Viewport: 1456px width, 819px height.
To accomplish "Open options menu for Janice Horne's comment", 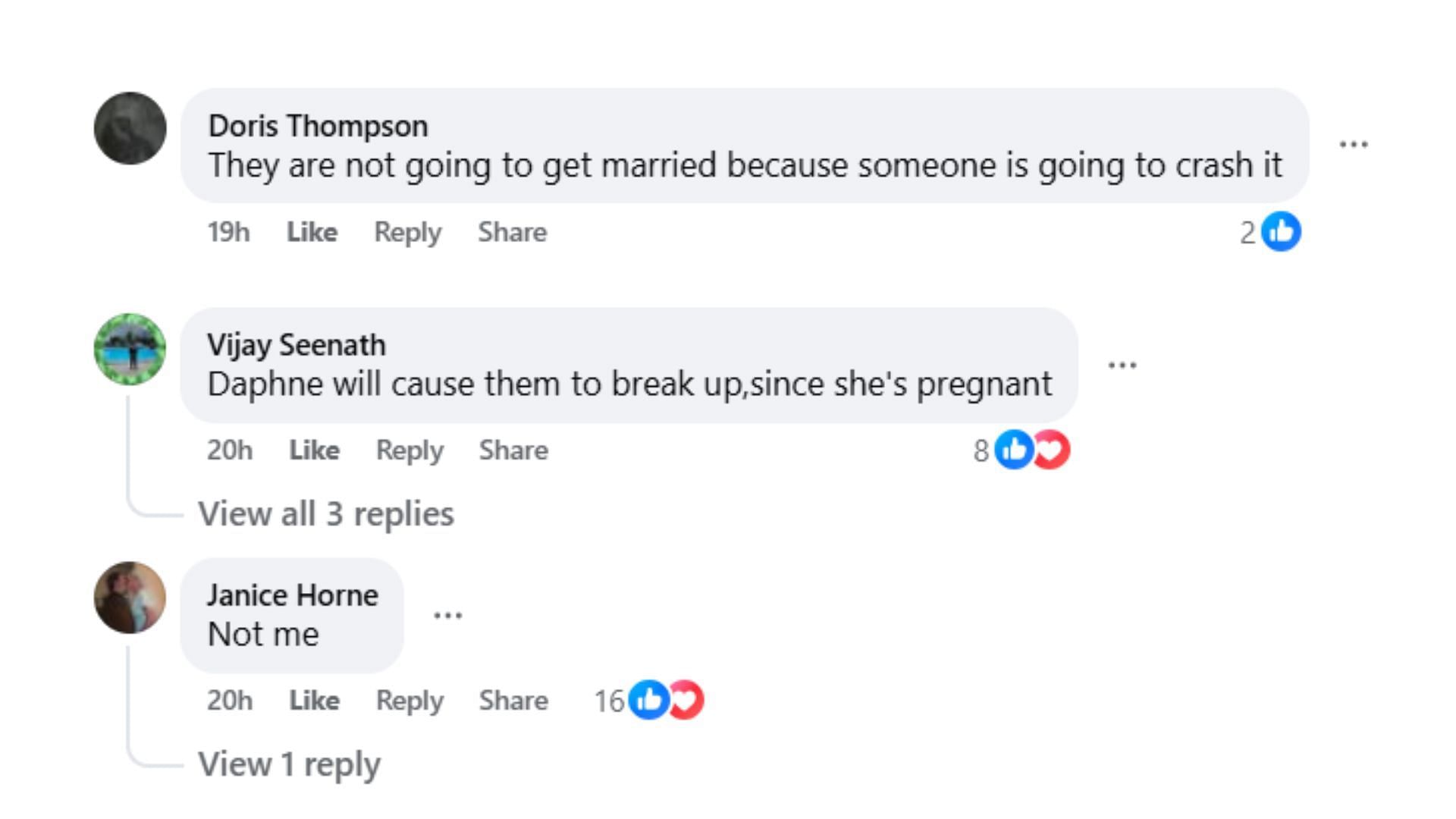I will 447,615.
